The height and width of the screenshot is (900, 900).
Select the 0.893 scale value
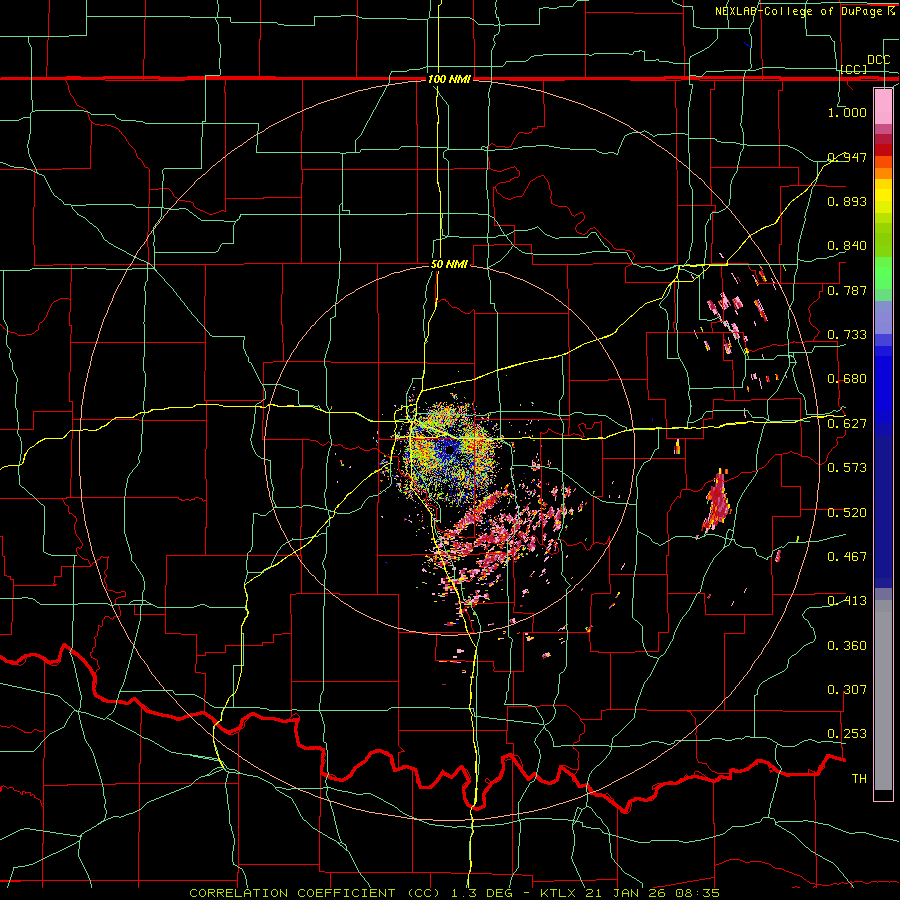click(847, 201)
